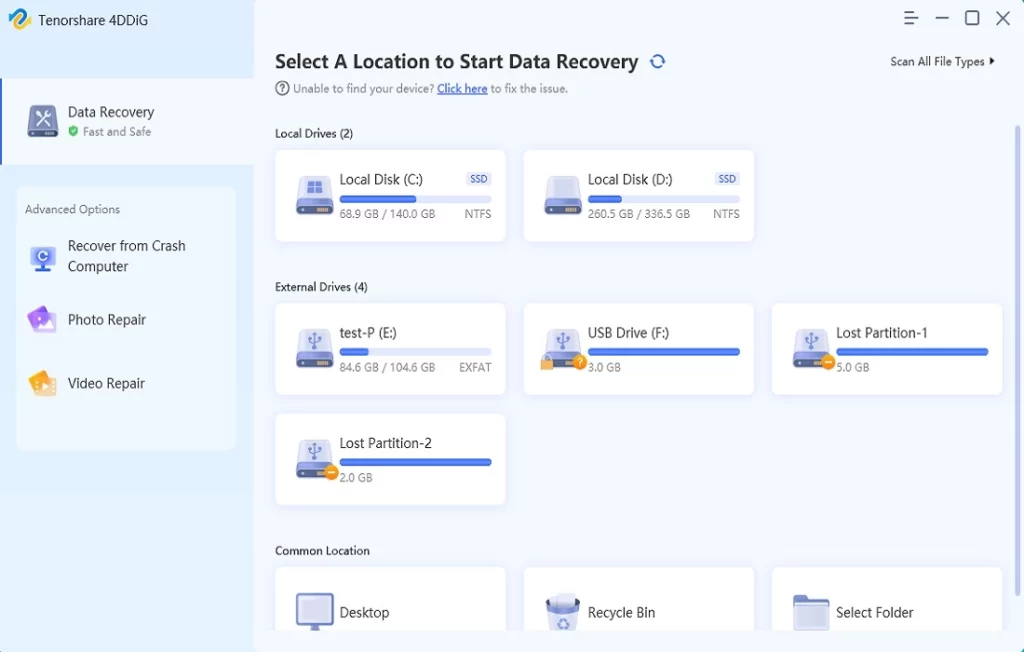This screenshot has width=1024, height=652.
Task: Click NTFS label on Local Disk (D:)
Action: (x=726, y=214)
